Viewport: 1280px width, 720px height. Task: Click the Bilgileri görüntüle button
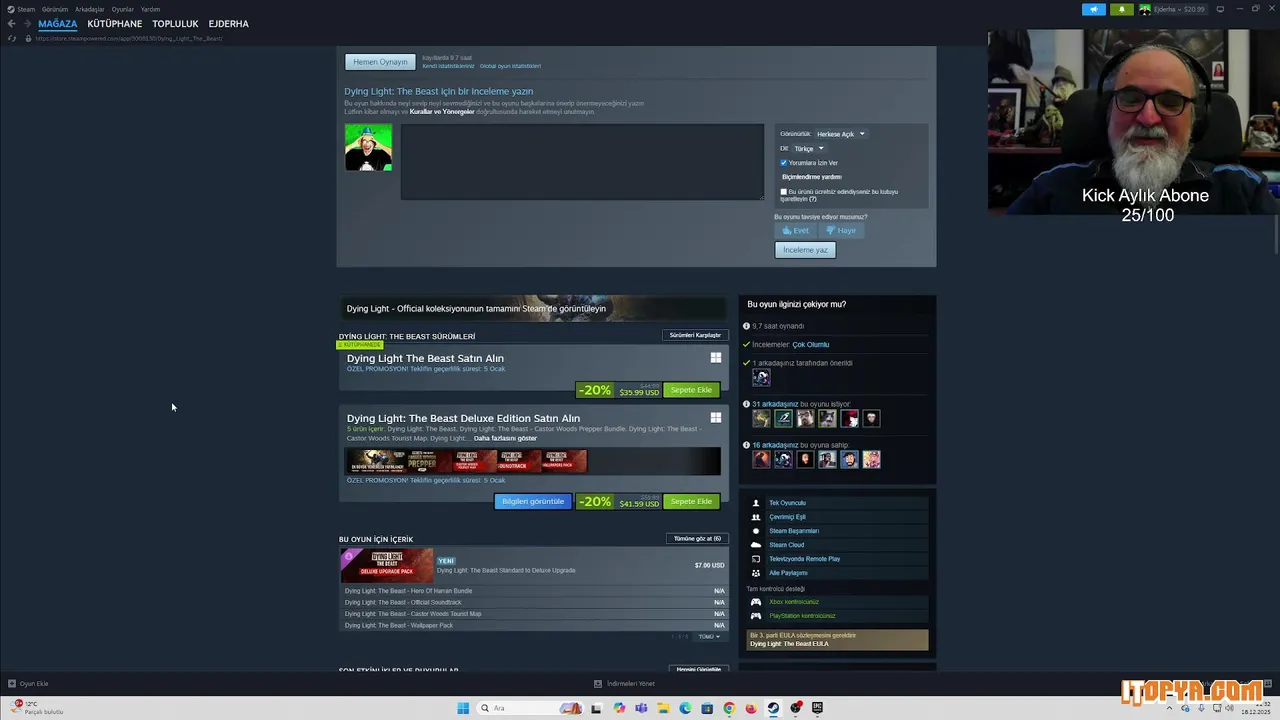533,501
